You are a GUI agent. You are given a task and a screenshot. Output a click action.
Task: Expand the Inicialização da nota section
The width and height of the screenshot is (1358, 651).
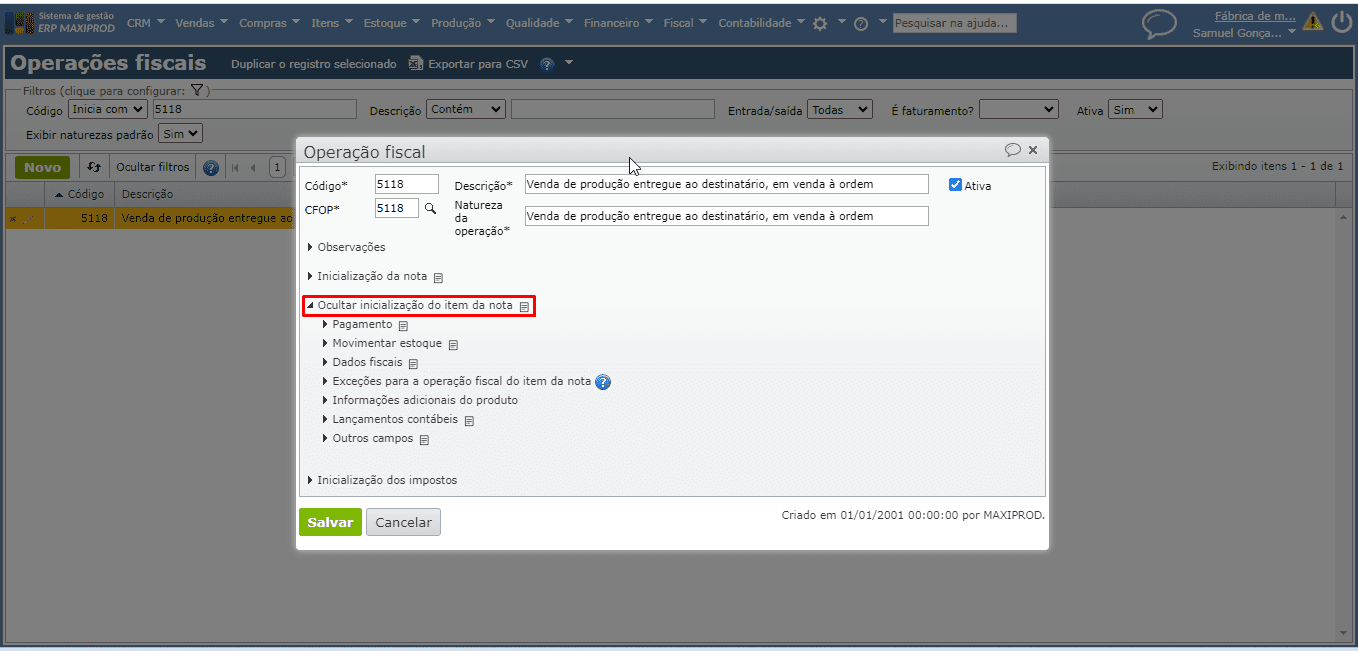(367, 276)
